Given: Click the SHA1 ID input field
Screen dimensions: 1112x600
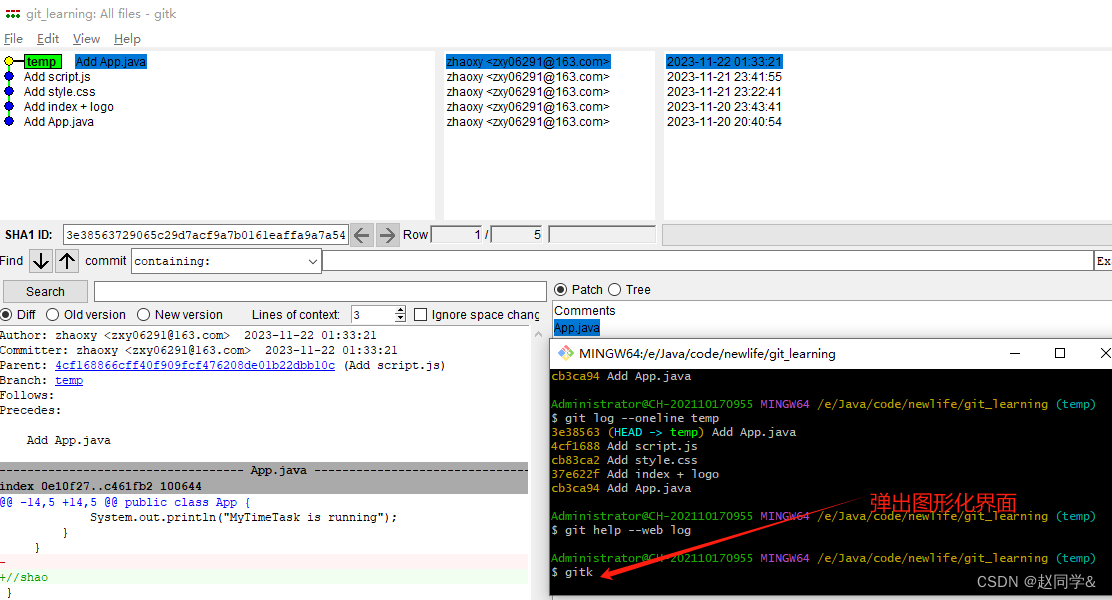Looking at the screenshot, I should [206, 235].
